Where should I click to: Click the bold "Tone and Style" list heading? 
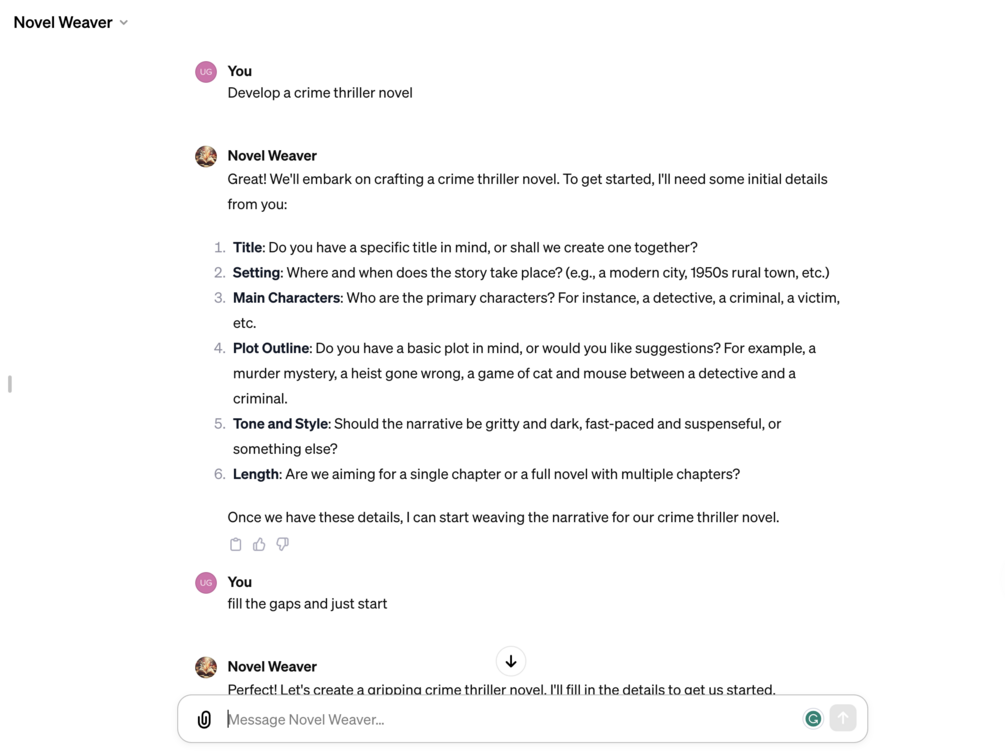280,424
